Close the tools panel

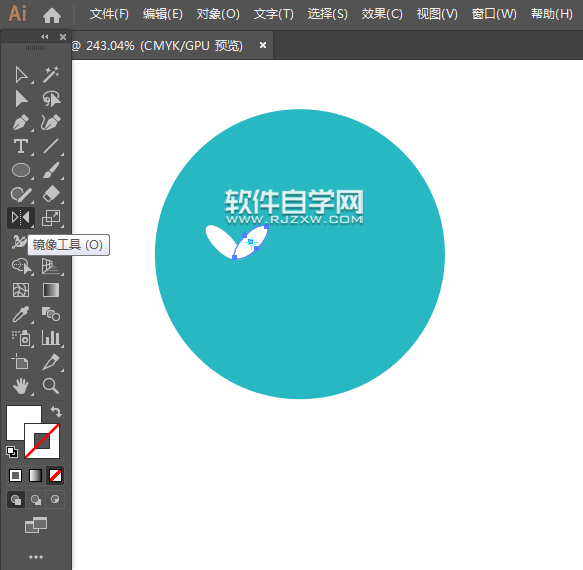(63, 36)
